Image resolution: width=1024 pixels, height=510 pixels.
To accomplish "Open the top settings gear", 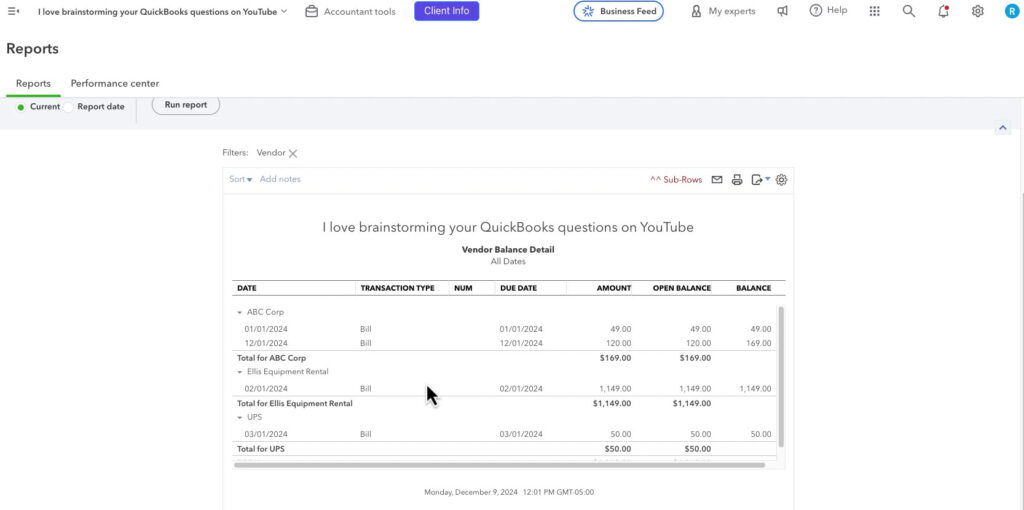I will pyautogui.click(x=978, y=11).
